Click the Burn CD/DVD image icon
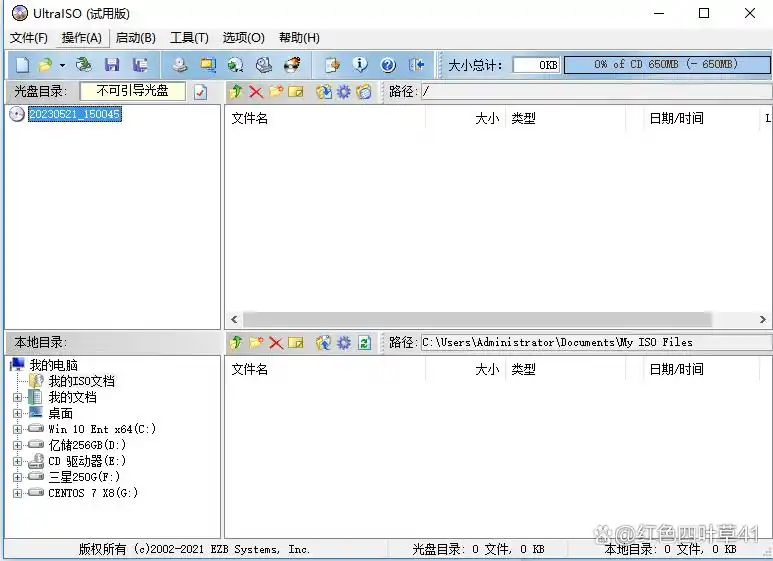 coord(291,65)
